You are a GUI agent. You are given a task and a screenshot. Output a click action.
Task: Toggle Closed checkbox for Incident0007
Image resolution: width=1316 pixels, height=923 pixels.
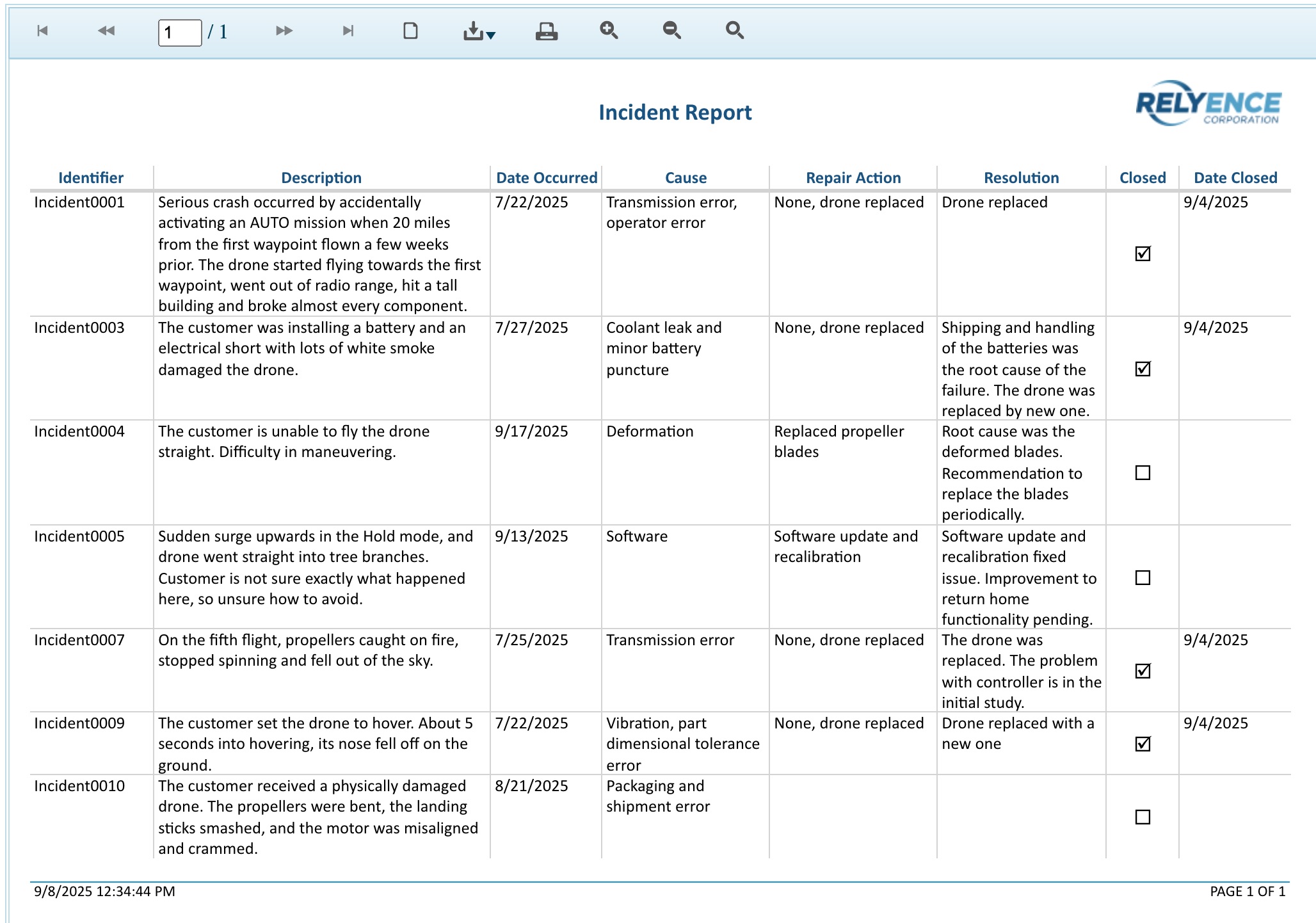pos(1143,671)
